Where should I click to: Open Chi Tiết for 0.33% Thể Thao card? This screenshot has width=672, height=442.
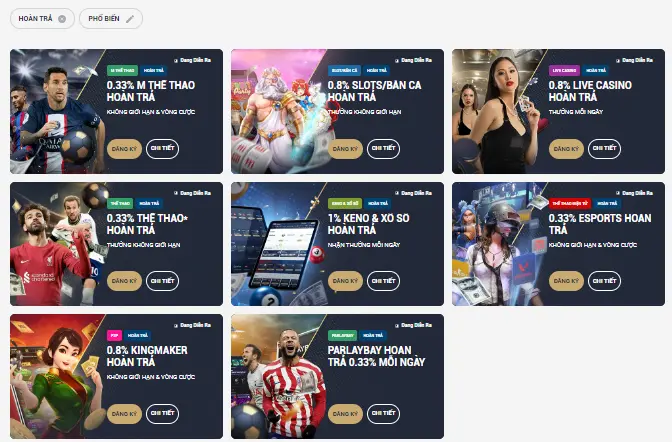coord(162,281)
